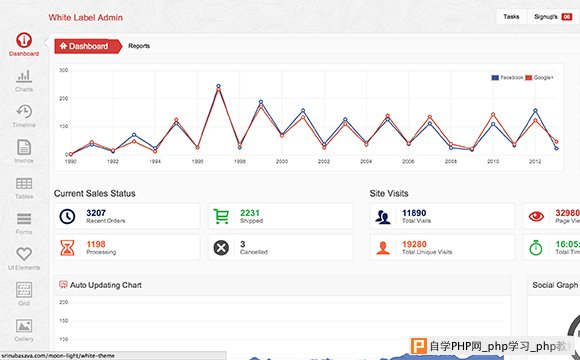Select the 19280 Total Unique Visits tile
This screenshot has width=580, height=360.
pos(442,247)
